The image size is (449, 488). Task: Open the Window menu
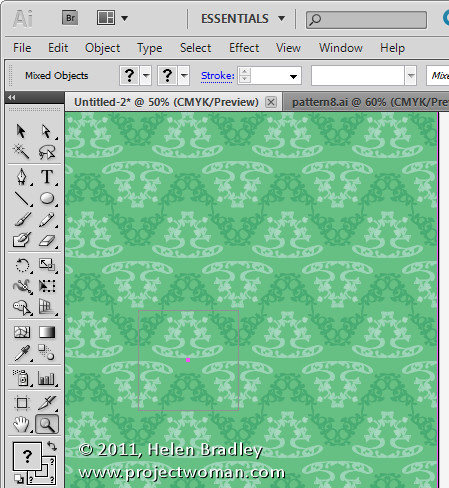tap(341, 48)
